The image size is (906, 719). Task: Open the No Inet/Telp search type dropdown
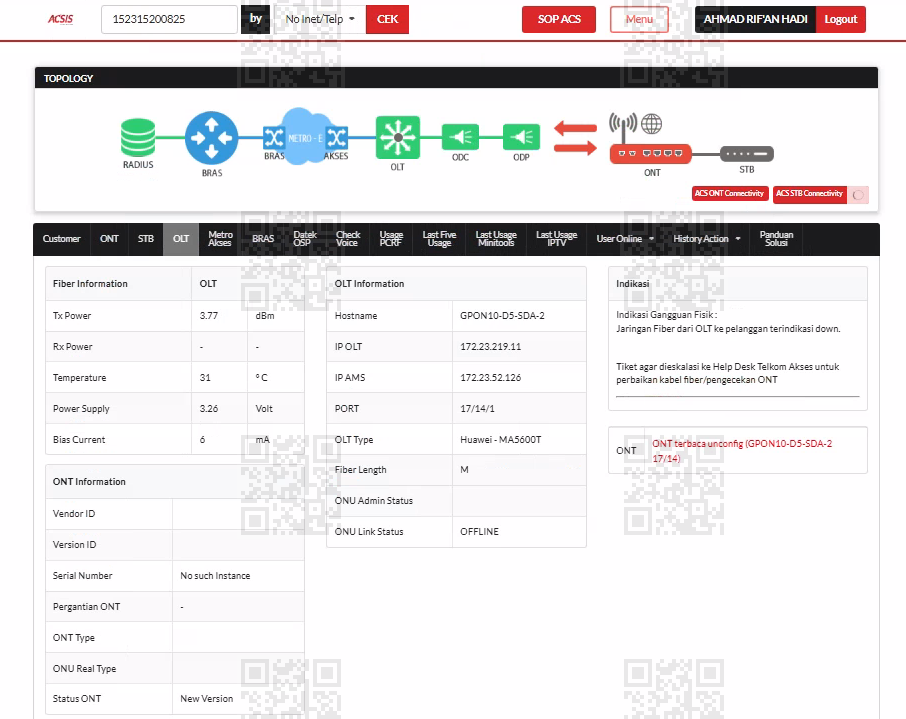(320, 19)
